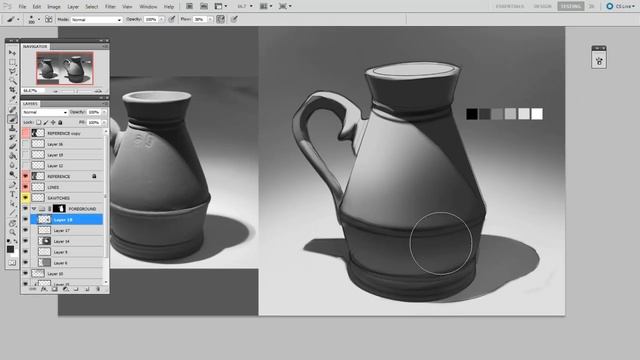This screenshot has height=360, width=640.
Task: Open the Edit menu
Action: pos(37,7)
